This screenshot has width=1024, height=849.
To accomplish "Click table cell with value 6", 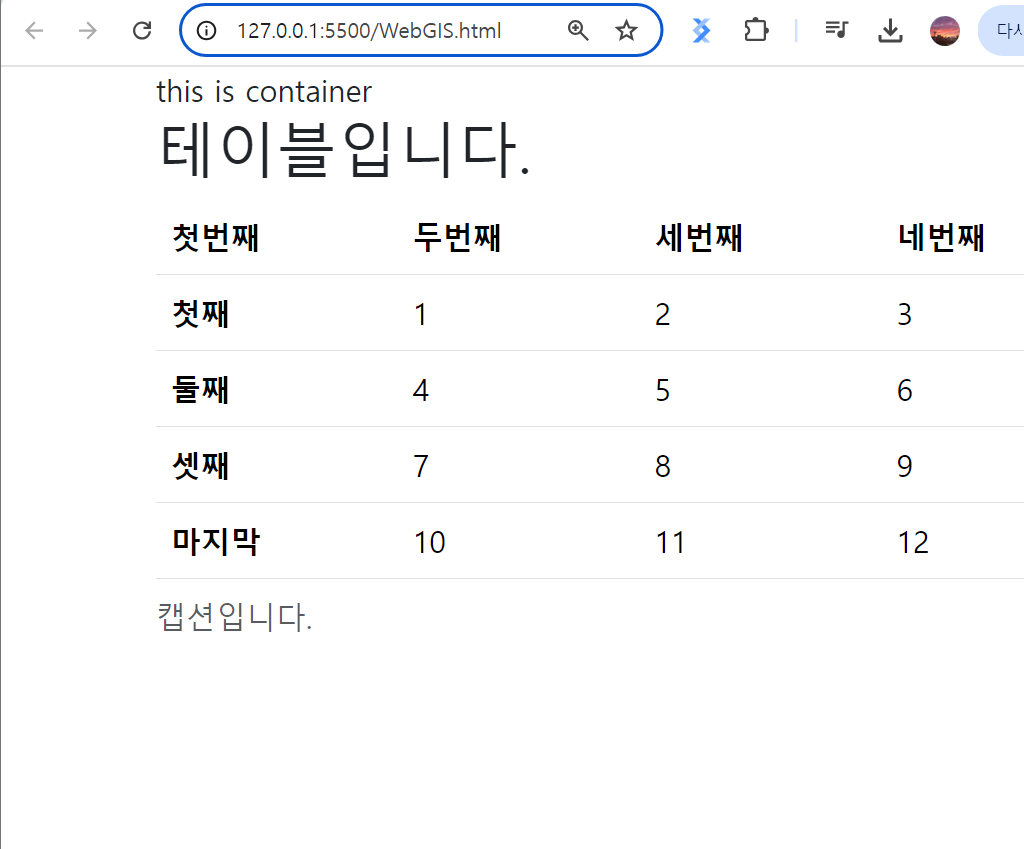I will 904,391.
